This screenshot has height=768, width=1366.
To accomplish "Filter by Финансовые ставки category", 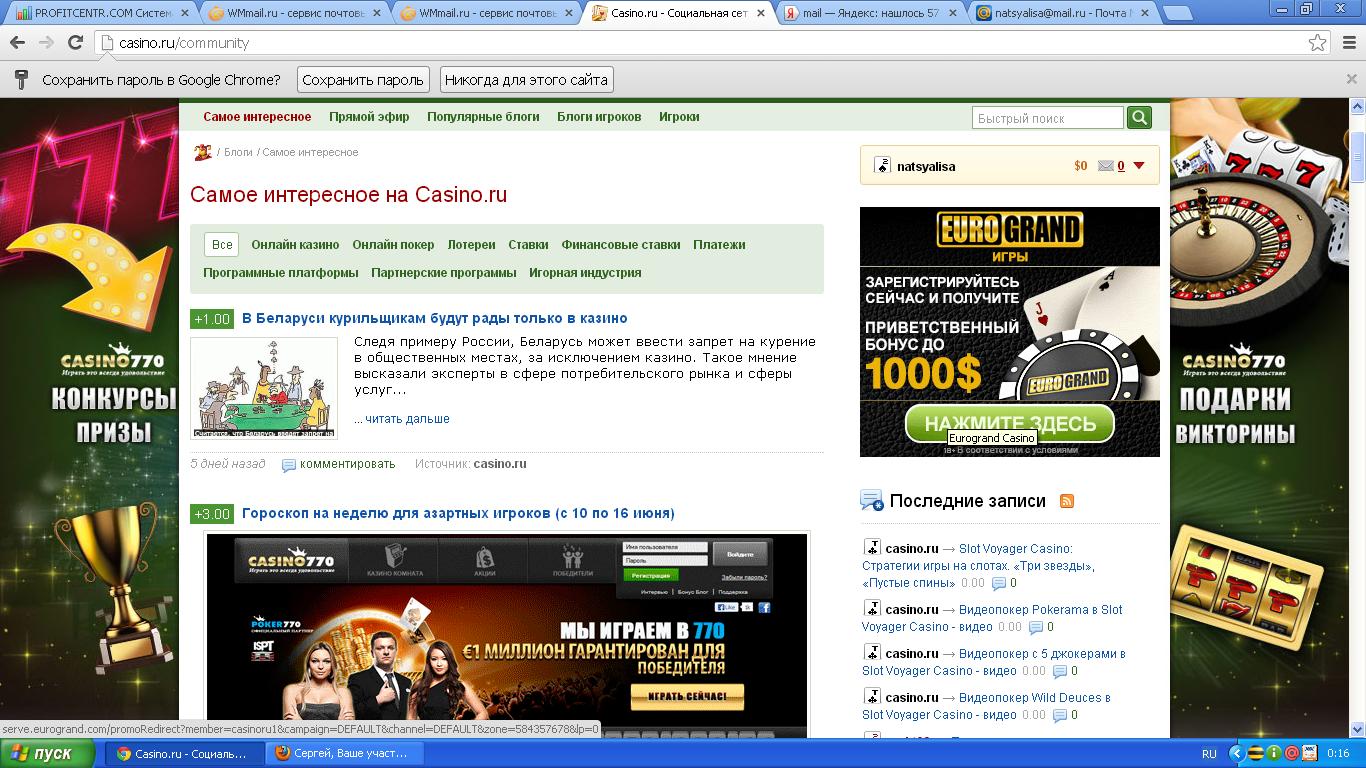I will click(621, 245).
